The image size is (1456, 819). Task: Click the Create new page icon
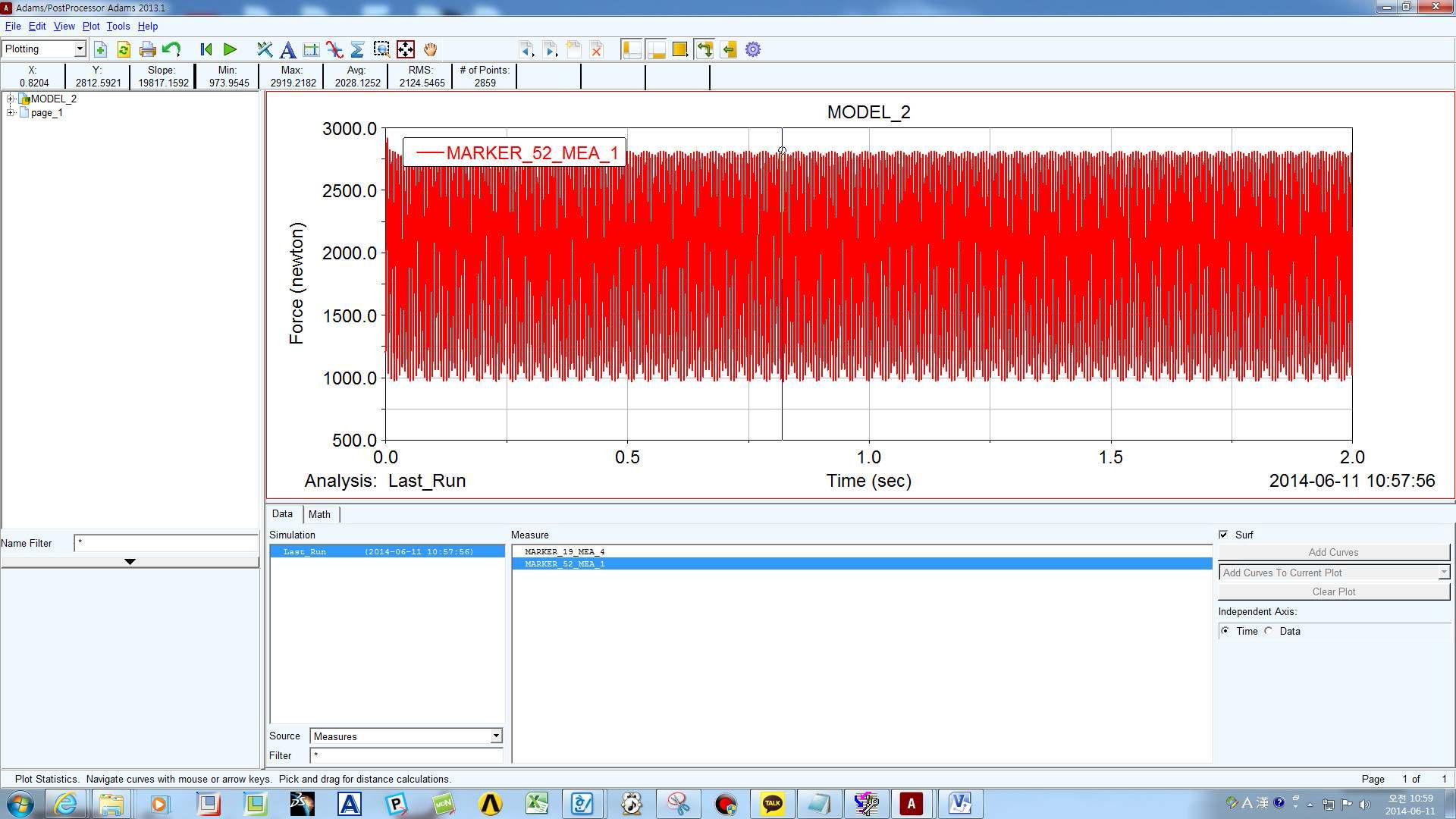tap(574, 49)
